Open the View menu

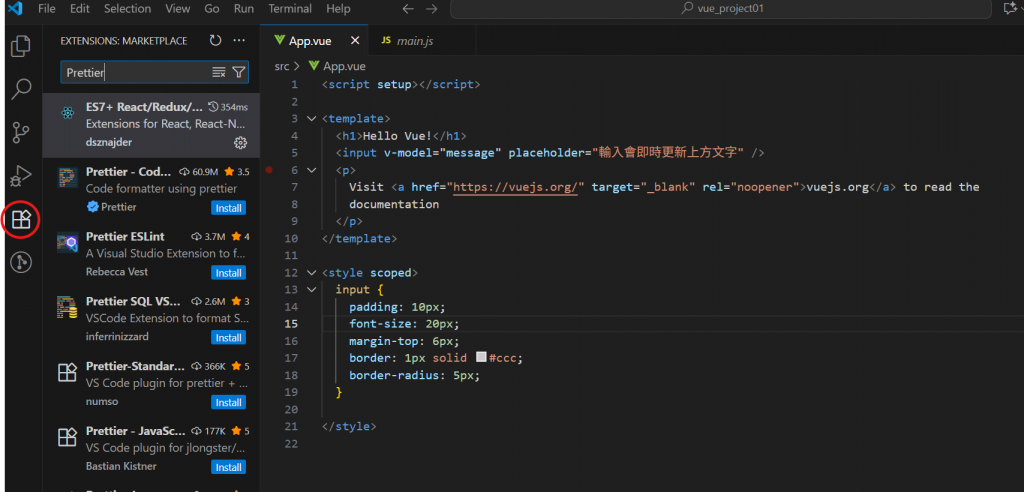(x=177, y=9)
